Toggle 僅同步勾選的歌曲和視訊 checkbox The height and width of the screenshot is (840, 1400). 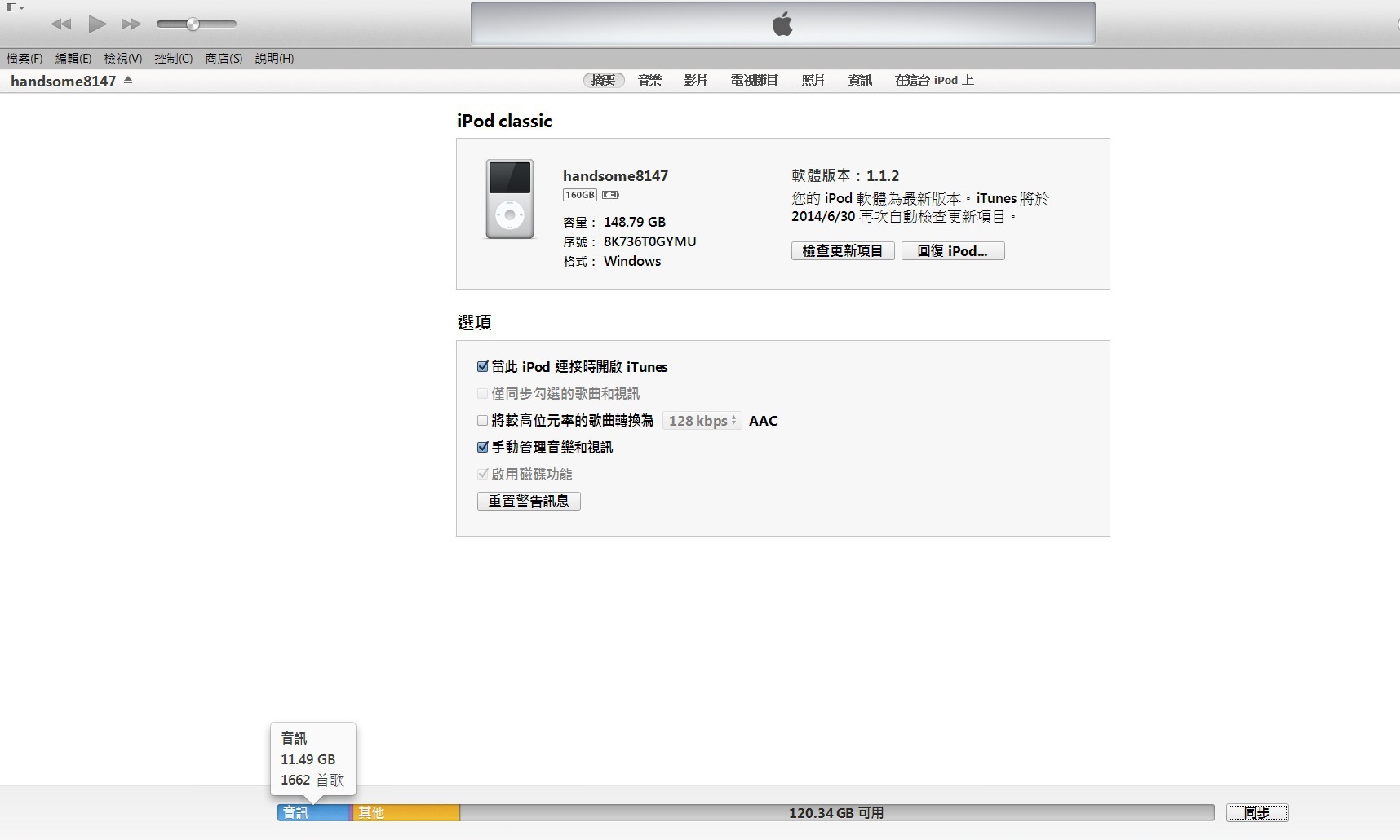pos(482,394)
